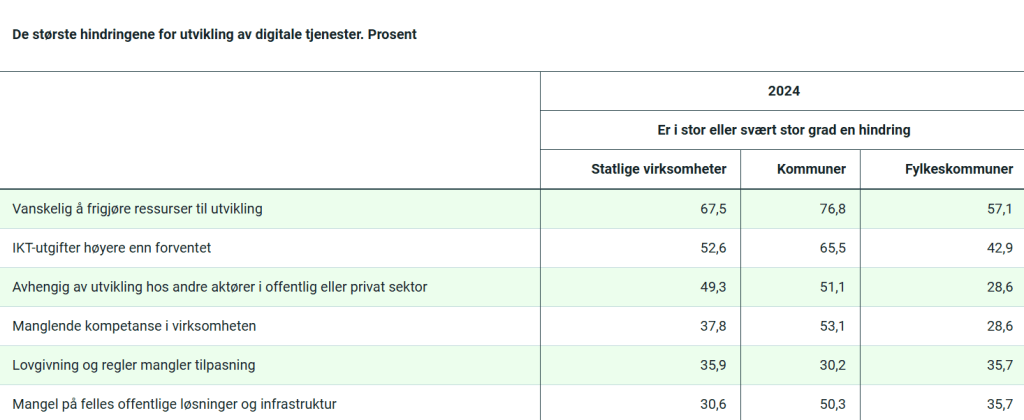The image size is (1024, 420).
Task: Click row label 'Lovgivning og regler mangler tilpasning'
Action: [134, 365]
